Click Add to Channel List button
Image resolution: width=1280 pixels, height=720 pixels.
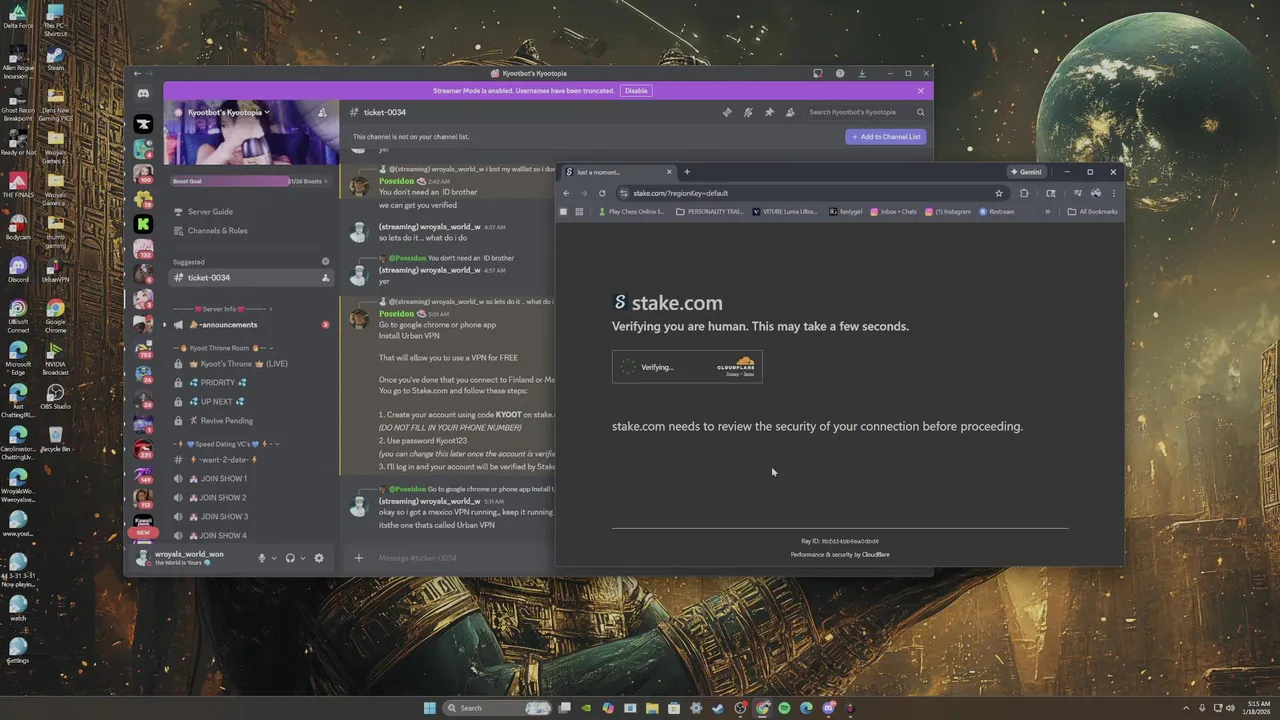(885, 136)
